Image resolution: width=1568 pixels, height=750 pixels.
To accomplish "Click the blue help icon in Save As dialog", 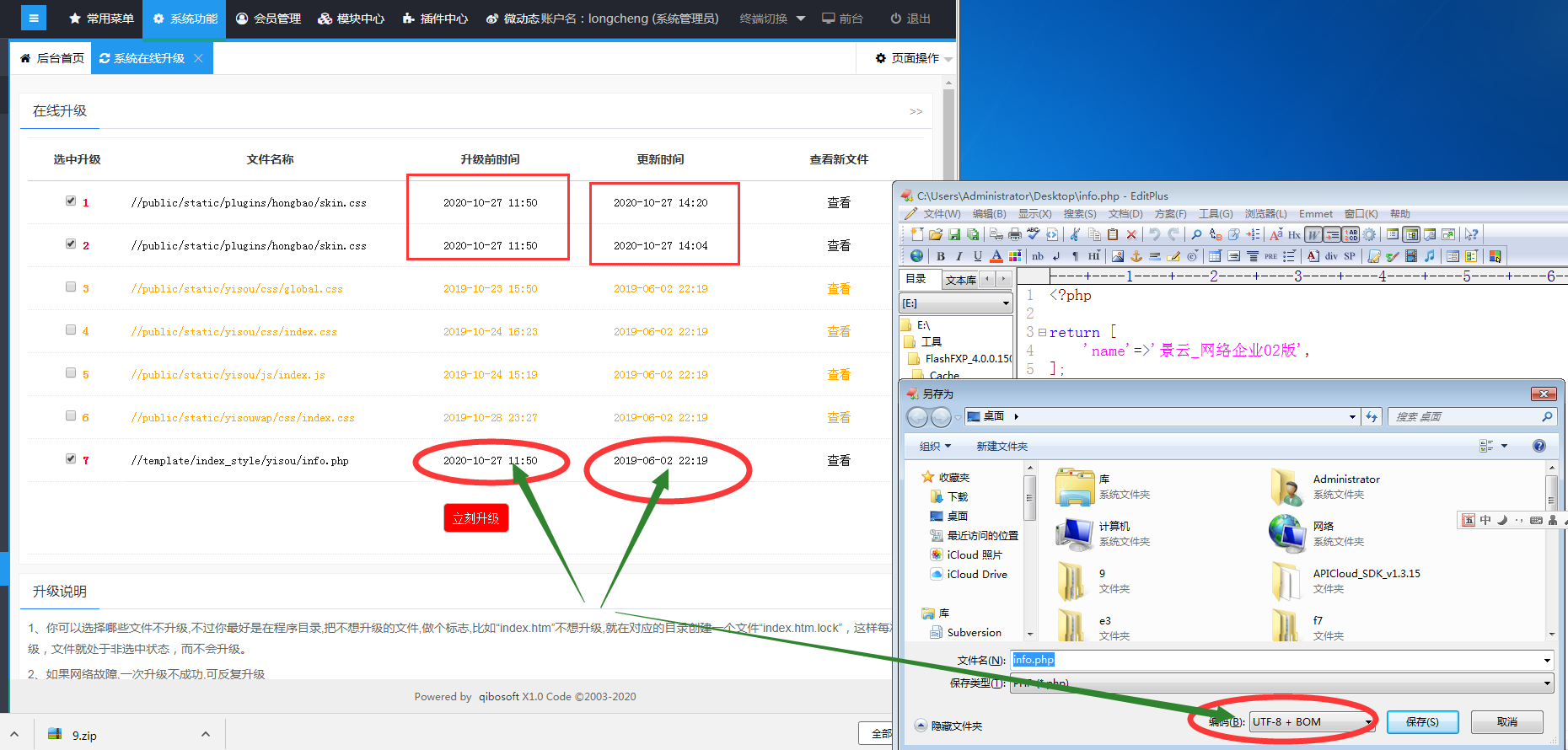I will [1538, 446].
